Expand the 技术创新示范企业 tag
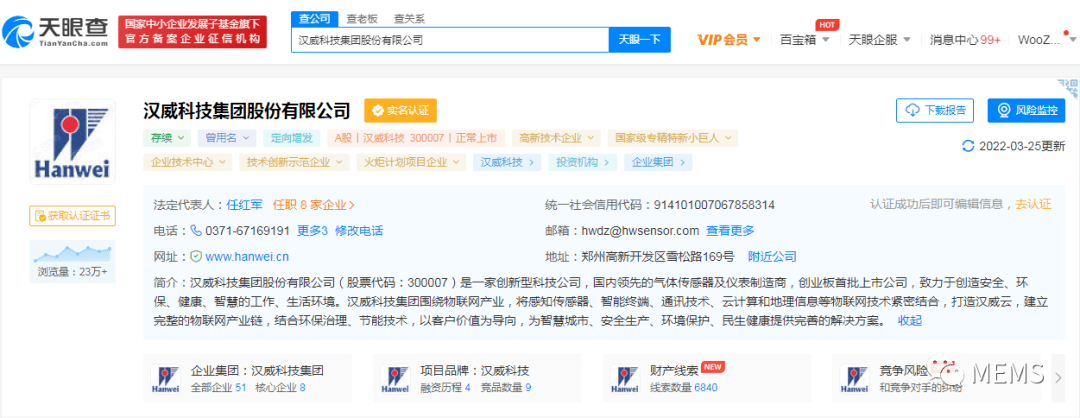 pyautogui.click(x=295, y=163)
